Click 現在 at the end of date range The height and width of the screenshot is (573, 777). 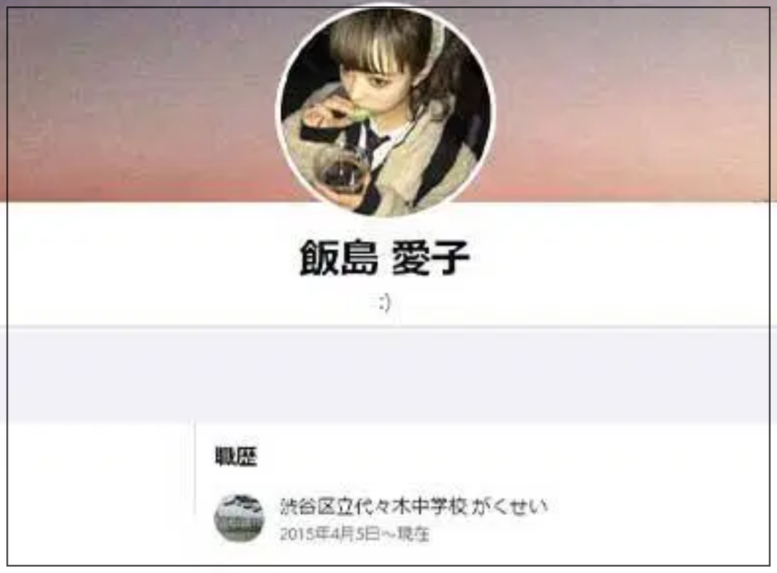tap(413, 534)
